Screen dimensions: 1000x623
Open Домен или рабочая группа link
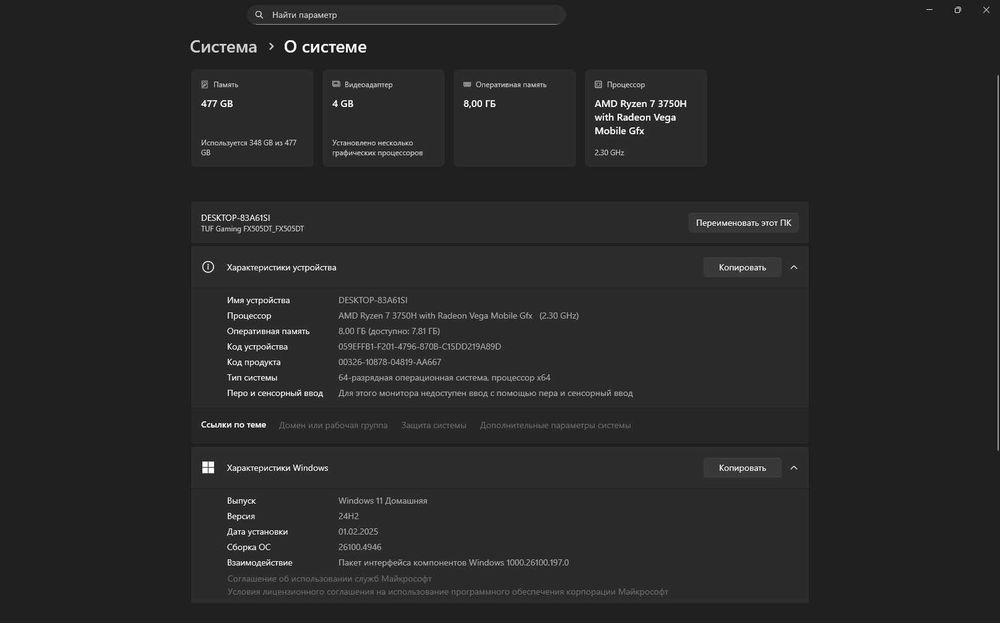pyautogui.click(x=333, y=425)
